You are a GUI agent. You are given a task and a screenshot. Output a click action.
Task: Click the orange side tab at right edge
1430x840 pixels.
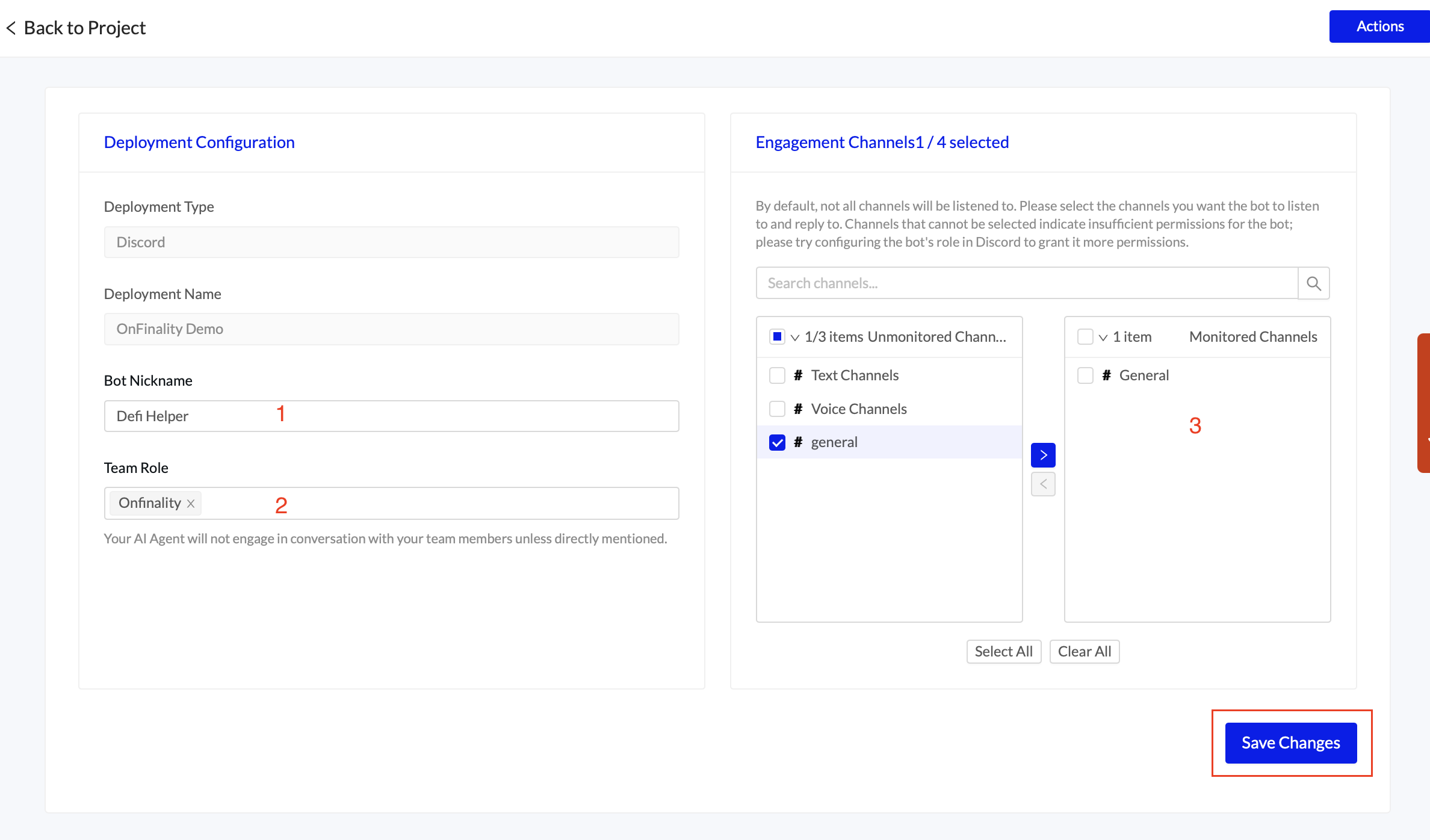[1423, 403]
